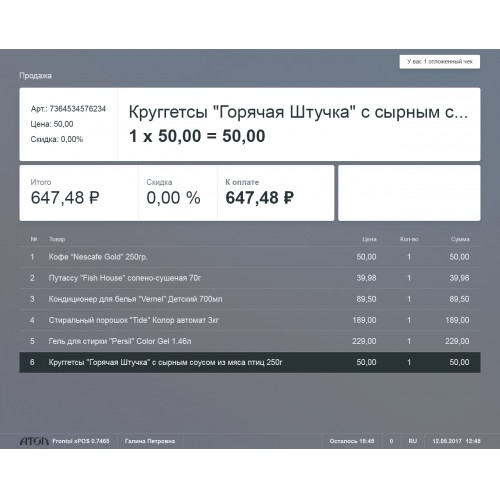
Task: Click the empty white panel beside totals
Action: tap(409, 193)
